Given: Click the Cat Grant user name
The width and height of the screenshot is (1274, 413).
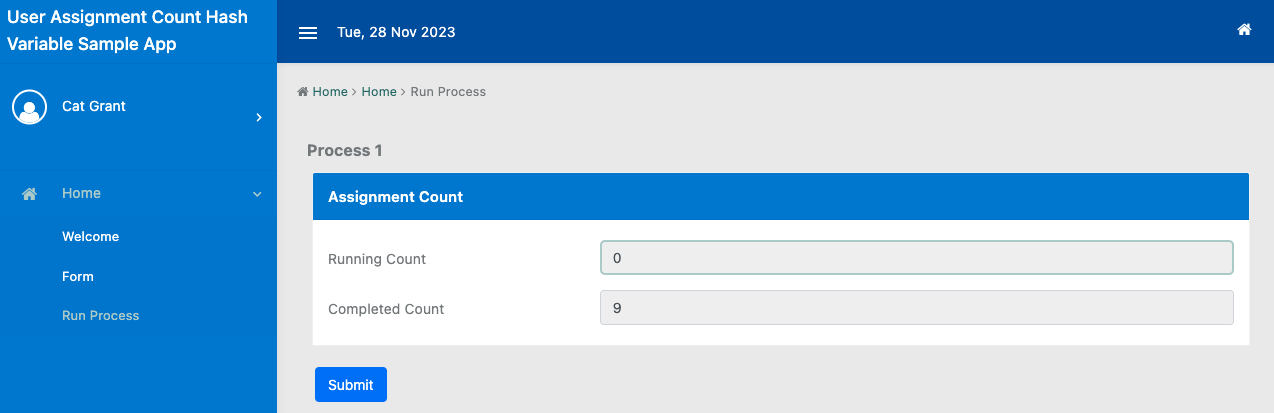Looking at the screenshot, I should [94, 106].
